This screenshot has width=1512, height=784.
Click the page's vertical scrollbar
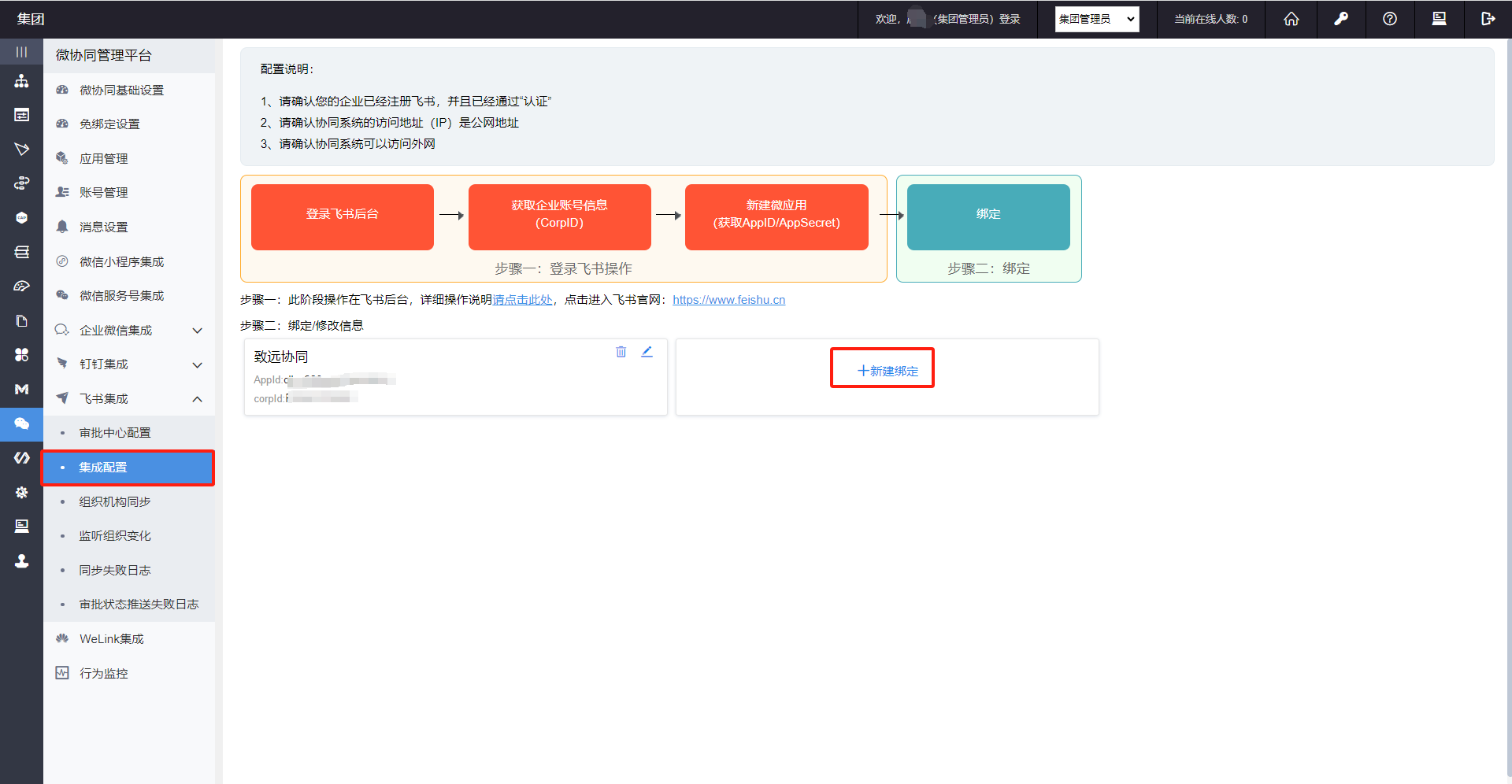[x=1508, y=409]
